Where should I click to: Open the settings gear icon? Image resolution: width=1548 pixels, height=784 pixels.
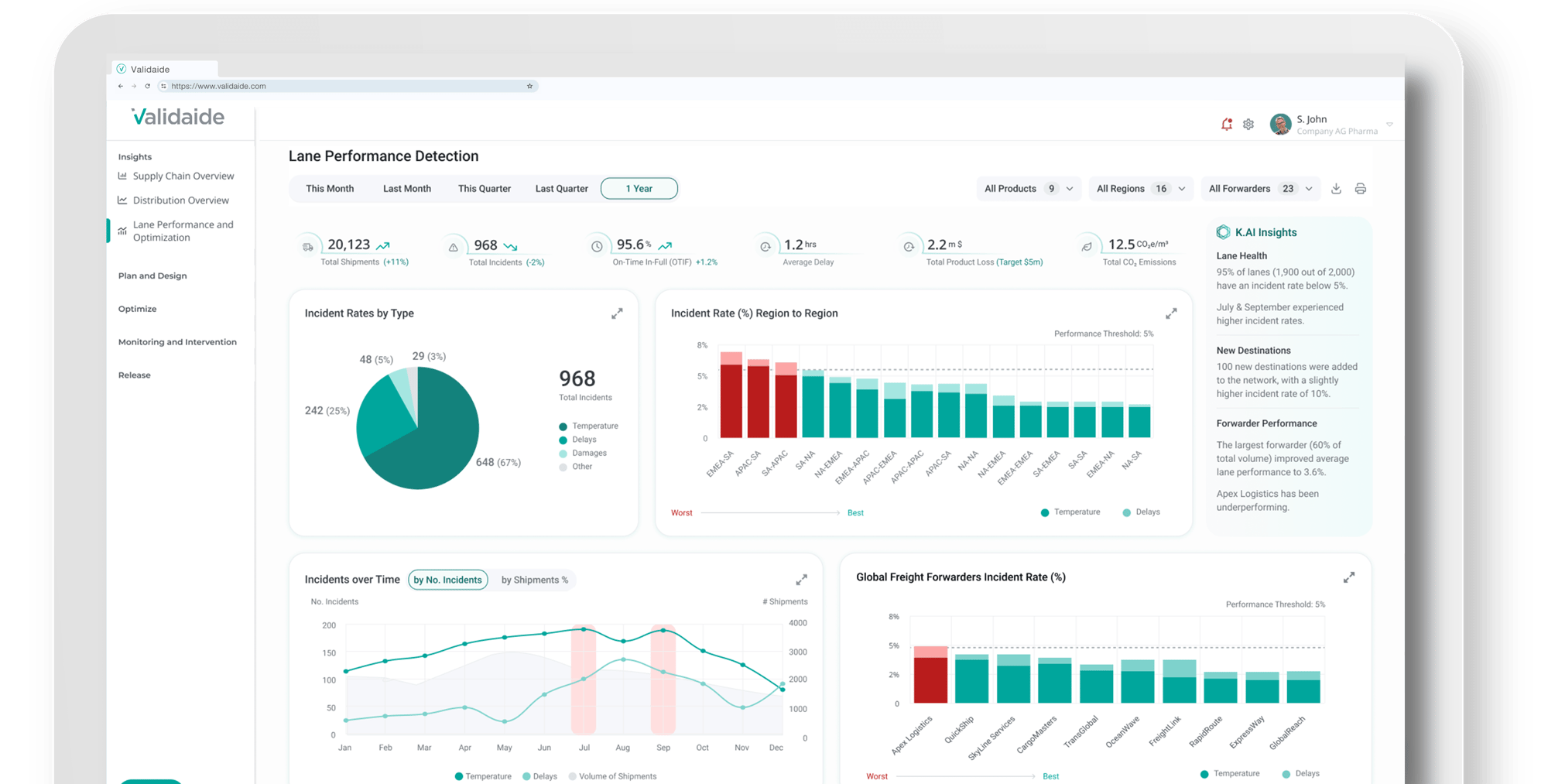point(1248,124)
